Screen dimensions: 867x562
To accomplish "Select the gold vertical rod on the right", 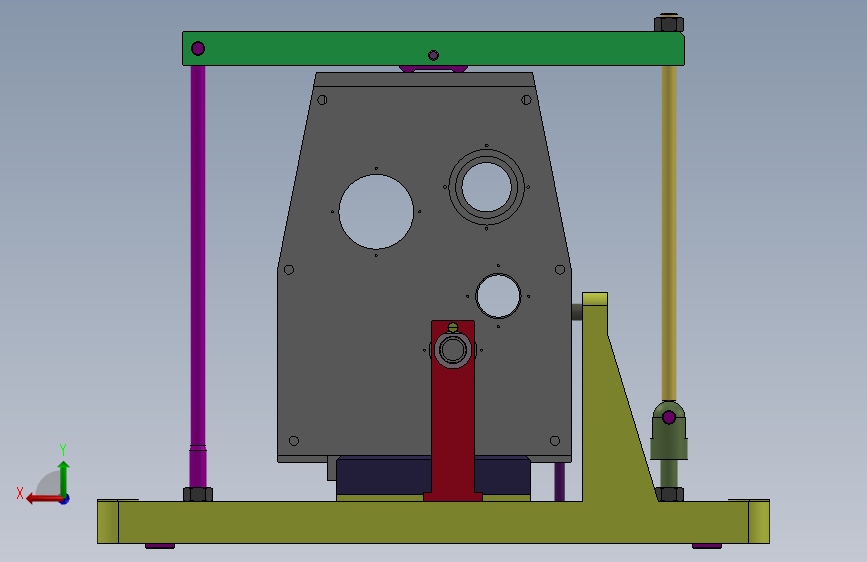I will pyautogui.click(x=669, y=232).
